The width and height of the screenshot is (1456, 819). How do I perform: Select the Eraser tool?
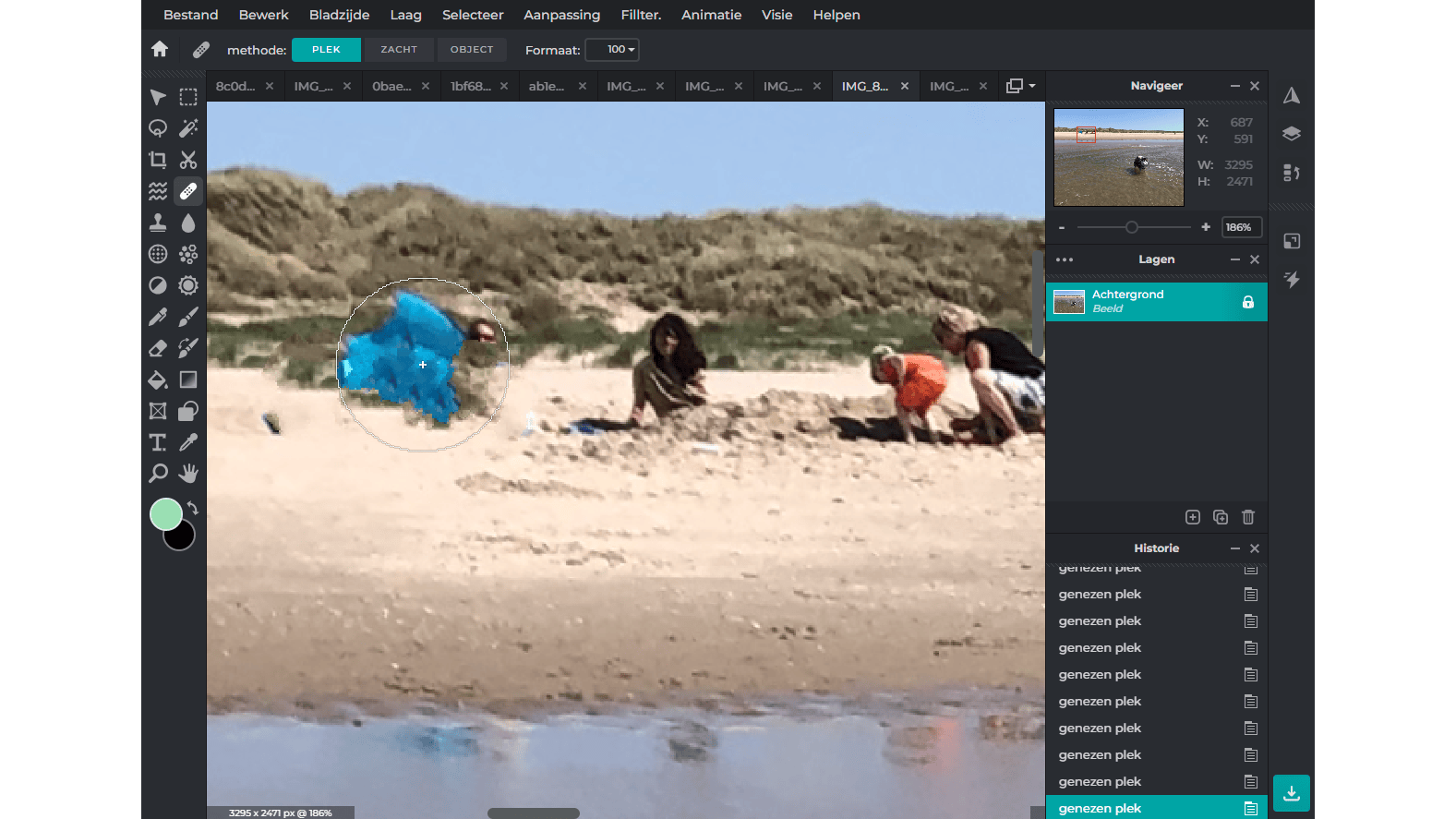[x=158, y=348]
